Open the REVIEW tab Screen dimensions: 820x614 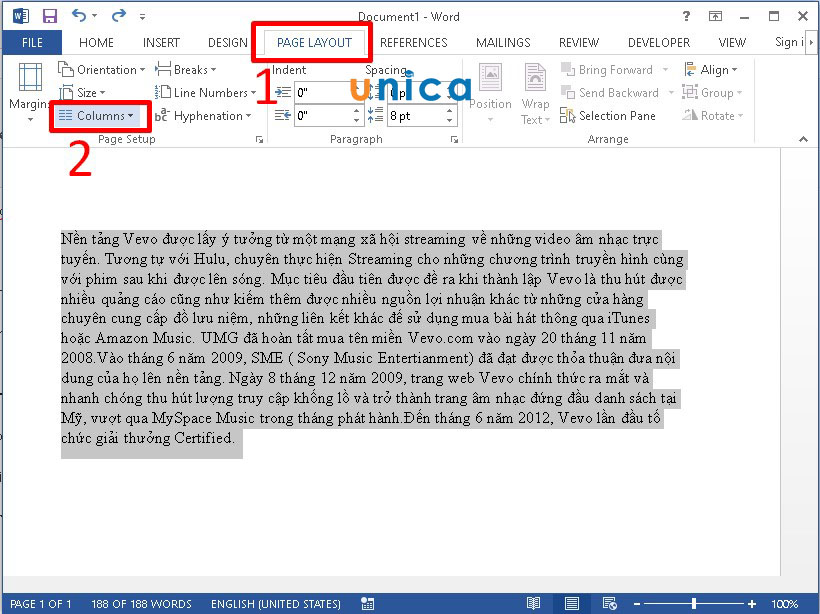579,42
